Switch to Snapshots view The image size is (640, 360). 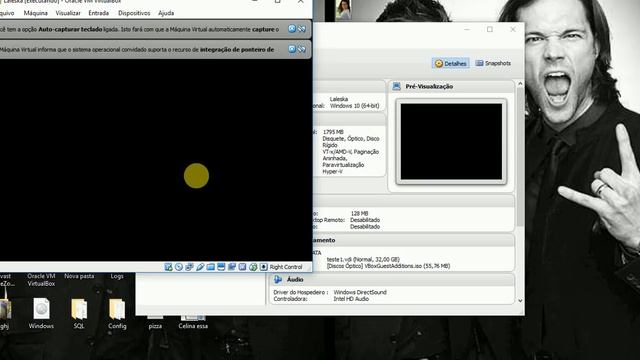click(x=493, y=63)
